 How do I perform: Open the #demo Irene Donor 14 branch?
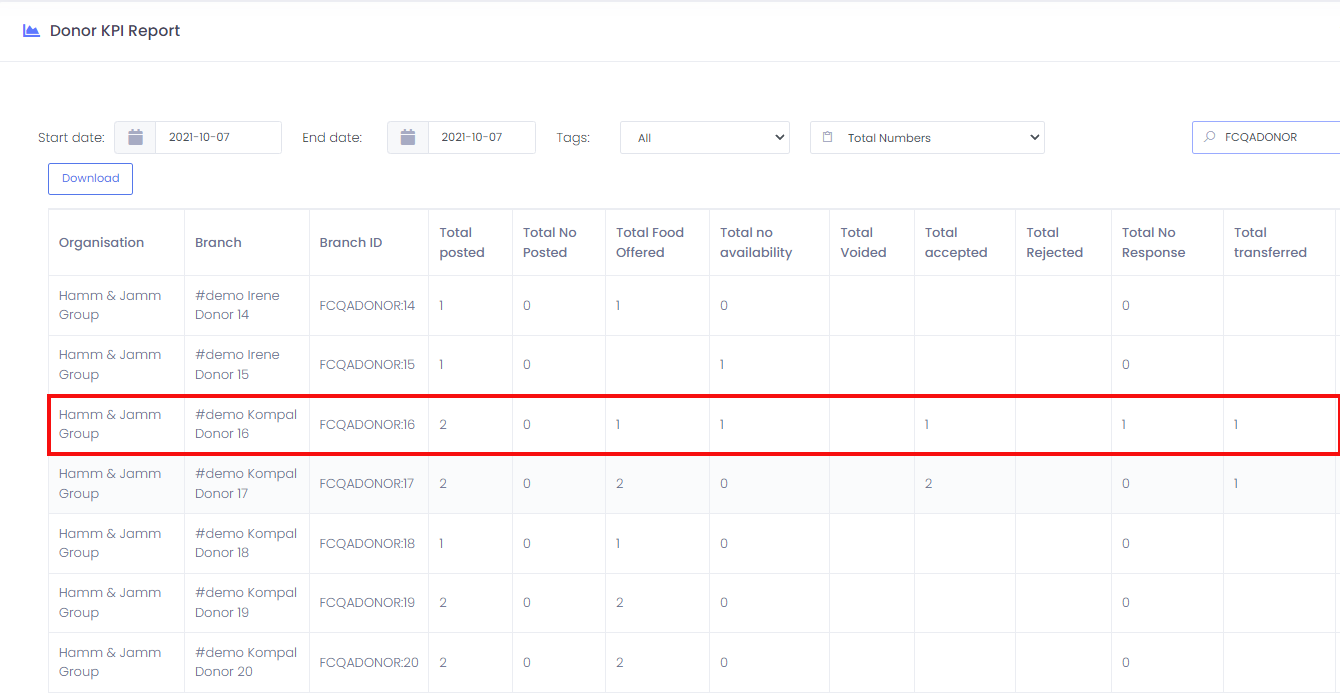[237, 305]
